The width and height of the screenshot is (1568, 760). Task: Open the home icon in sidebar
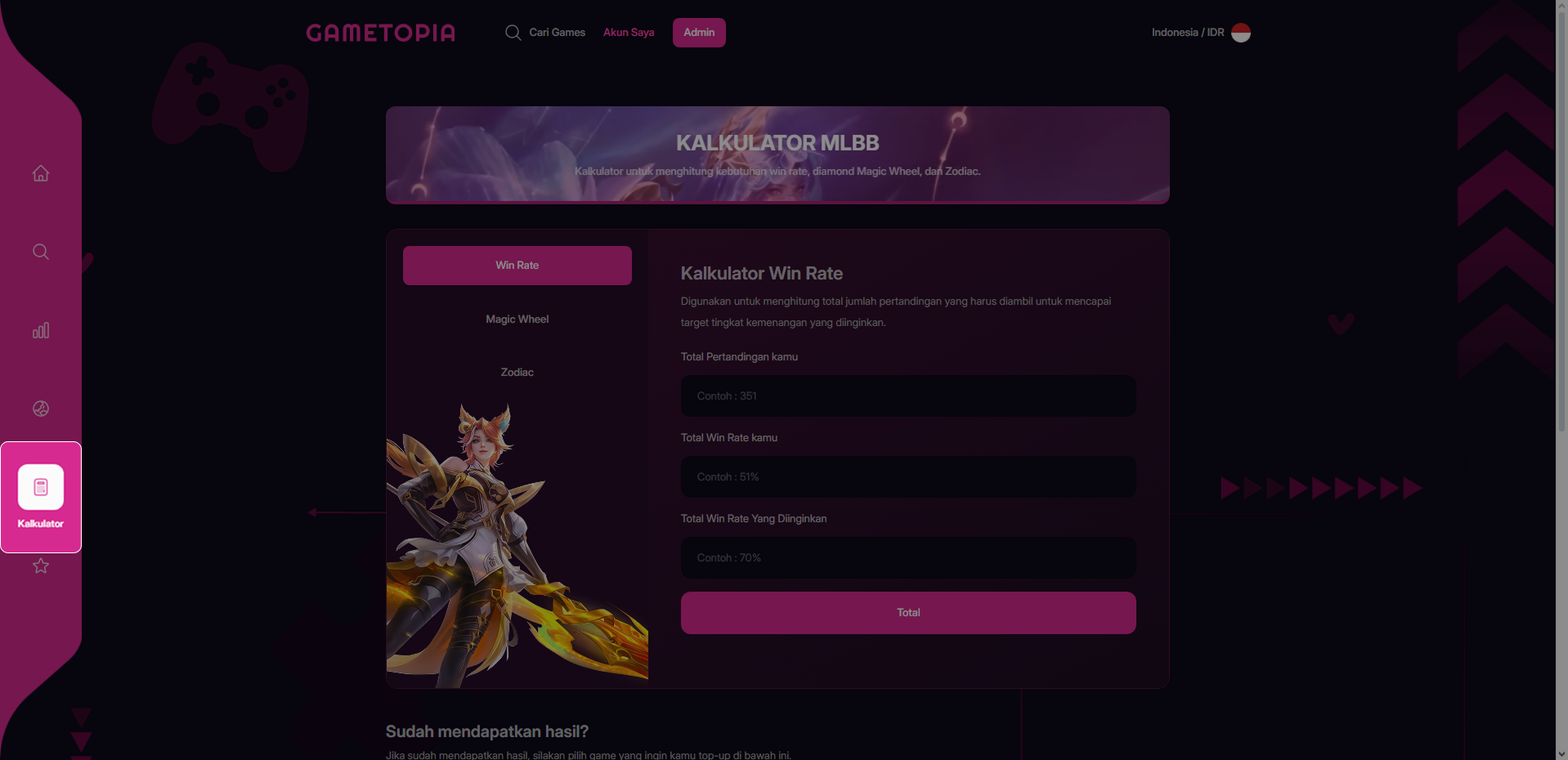click(x=41, y=173)
